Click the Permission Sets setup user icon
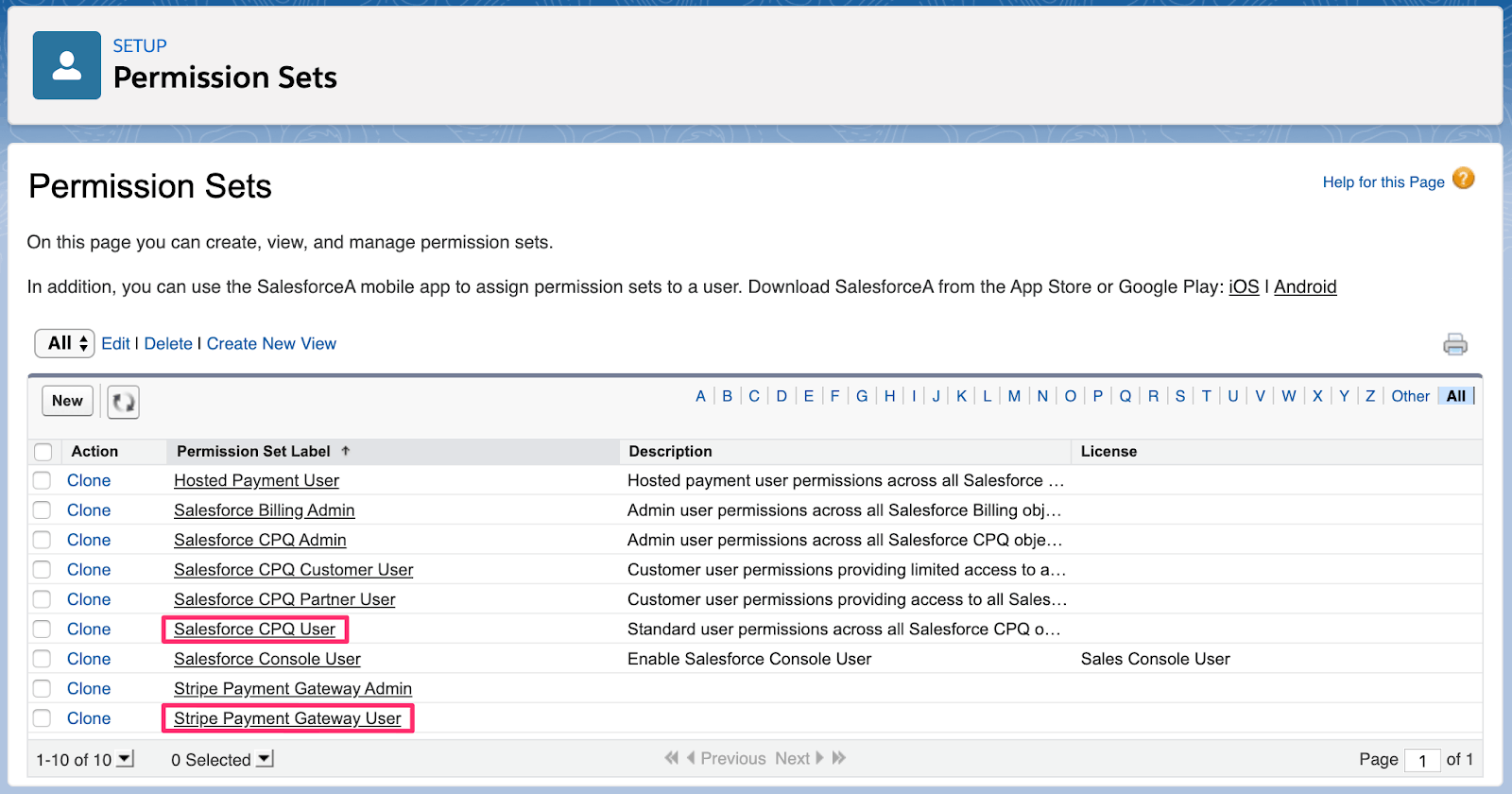The width and height of the screenshot is (1512, 794). [67, 65]
